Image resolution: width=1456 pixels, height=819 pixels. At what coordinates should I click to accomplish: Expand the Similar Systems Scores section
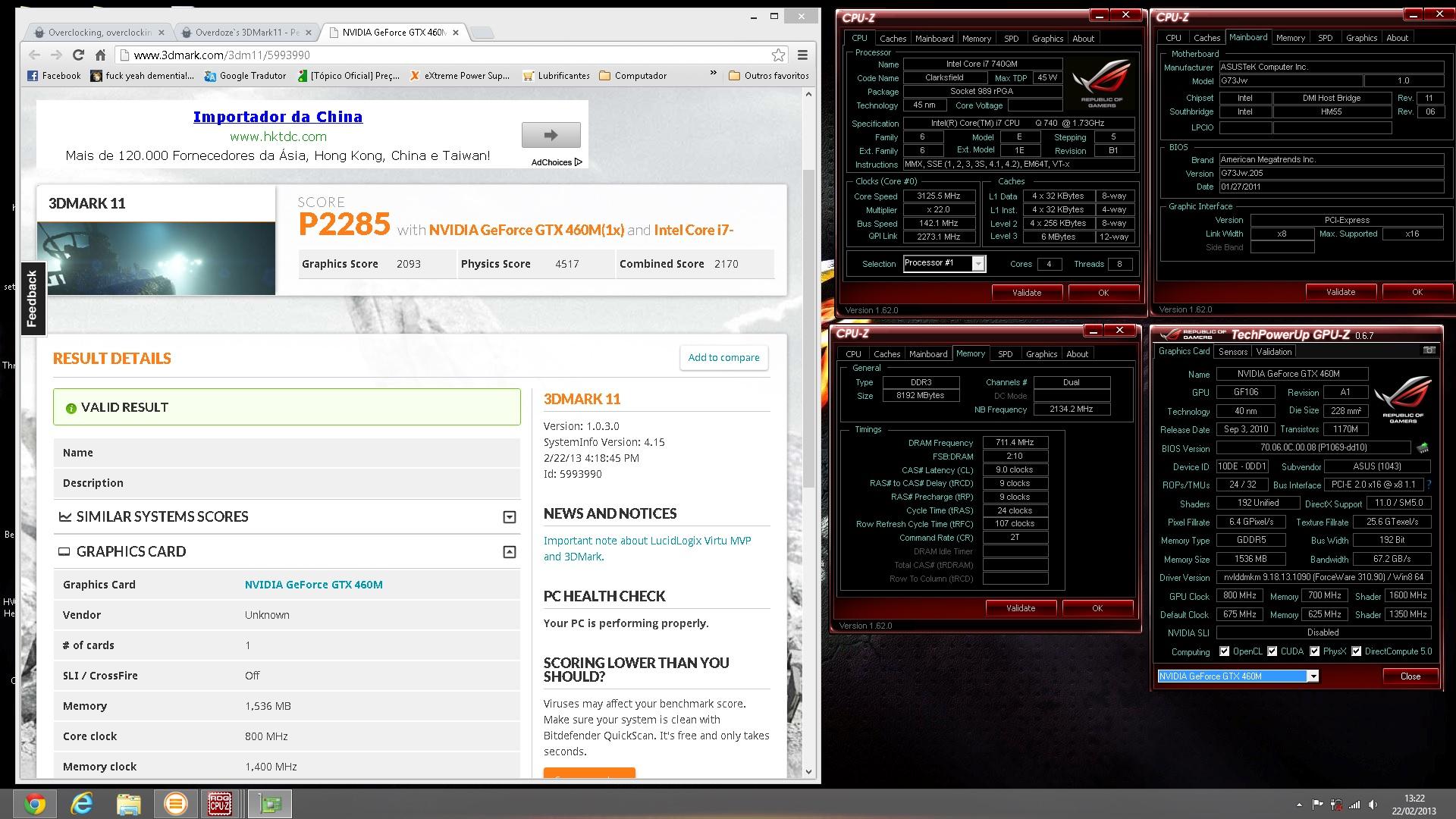(x=510, y=517)
